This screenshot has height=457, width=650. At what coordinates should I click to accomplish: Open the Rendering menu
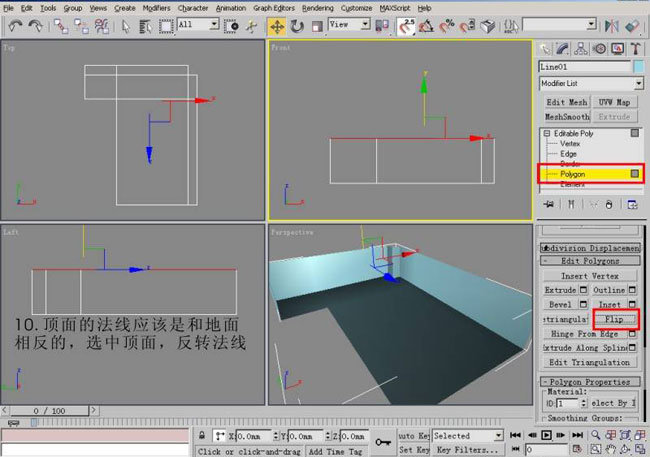pos(317,7)
